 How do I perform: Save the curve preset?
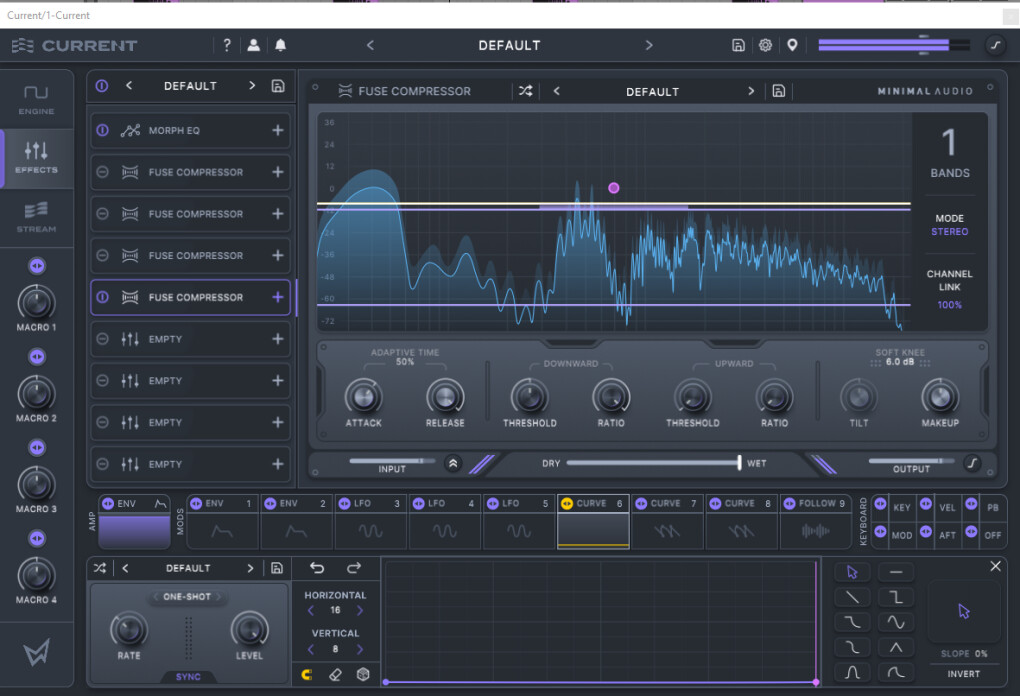point(276,568)
